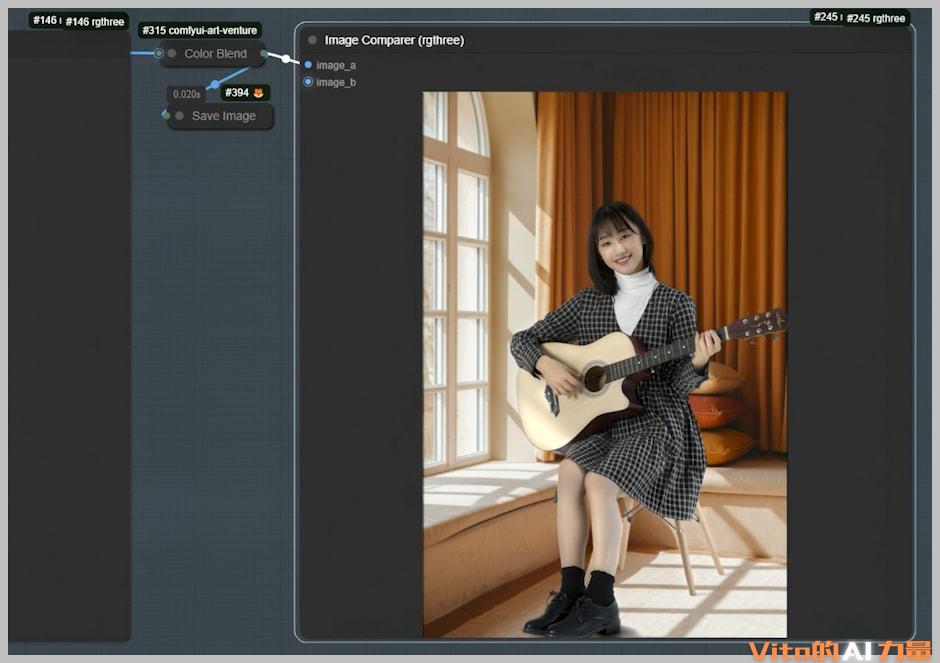Viewport: 940px width, 663px height.
Task: Click the image_b input socket
Action: click(x=308, y=82)
